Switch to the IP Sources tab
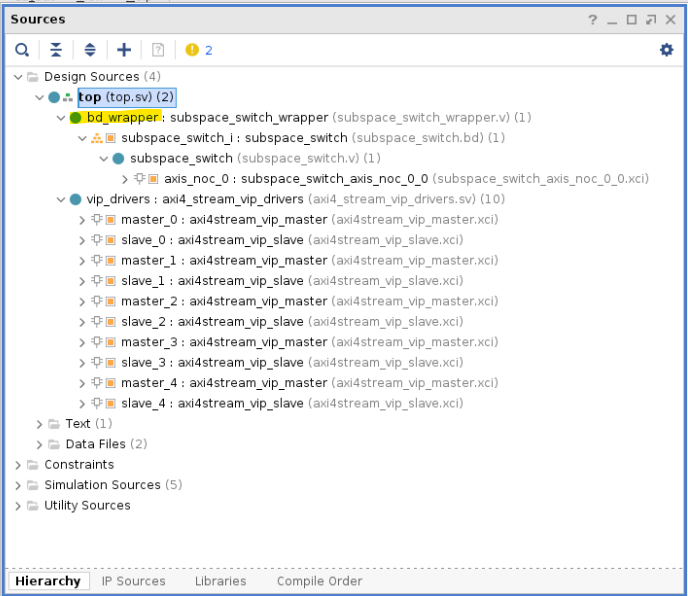Screen dimensions: 688x596 click(135, 581)
